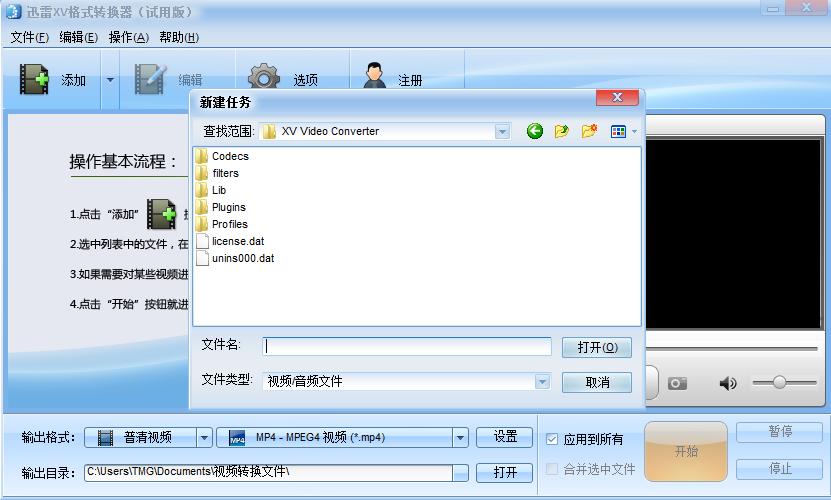Image resolution: width=831 pixels, height=500 pixels.
Task: Click the snapshot camera icon
Action: click(677, 383)
